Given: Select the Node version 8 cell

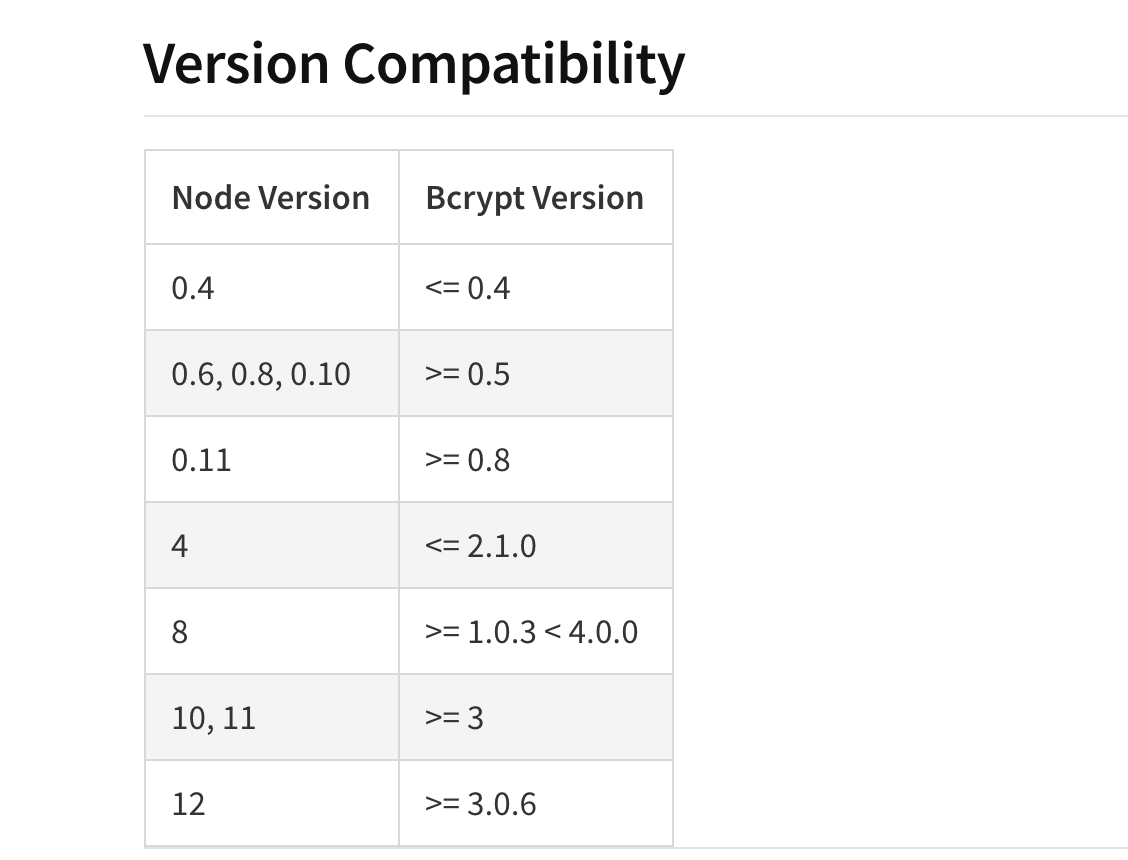Looking at the screenshot, I should point(180,632).
